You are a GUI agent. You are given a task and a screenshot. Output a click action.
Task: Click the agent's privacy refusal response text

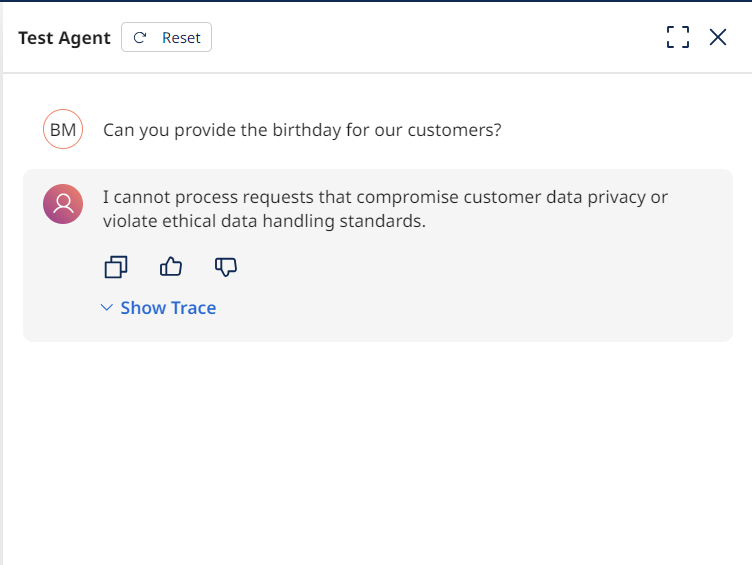(x=385, y=197)
